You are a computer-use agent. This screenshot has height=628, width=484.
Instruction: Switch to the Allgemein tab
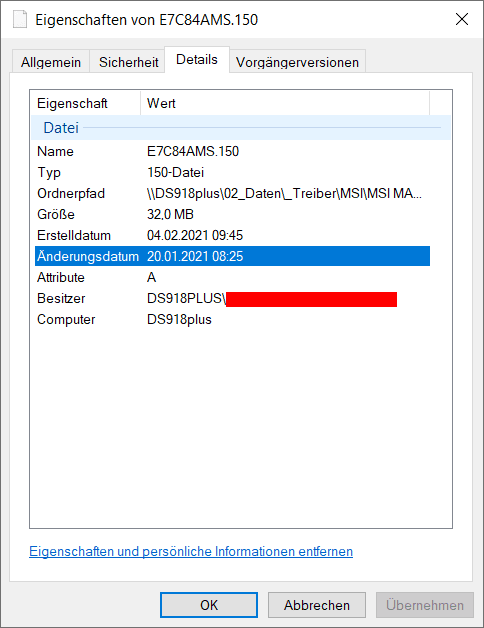(51, 62)
